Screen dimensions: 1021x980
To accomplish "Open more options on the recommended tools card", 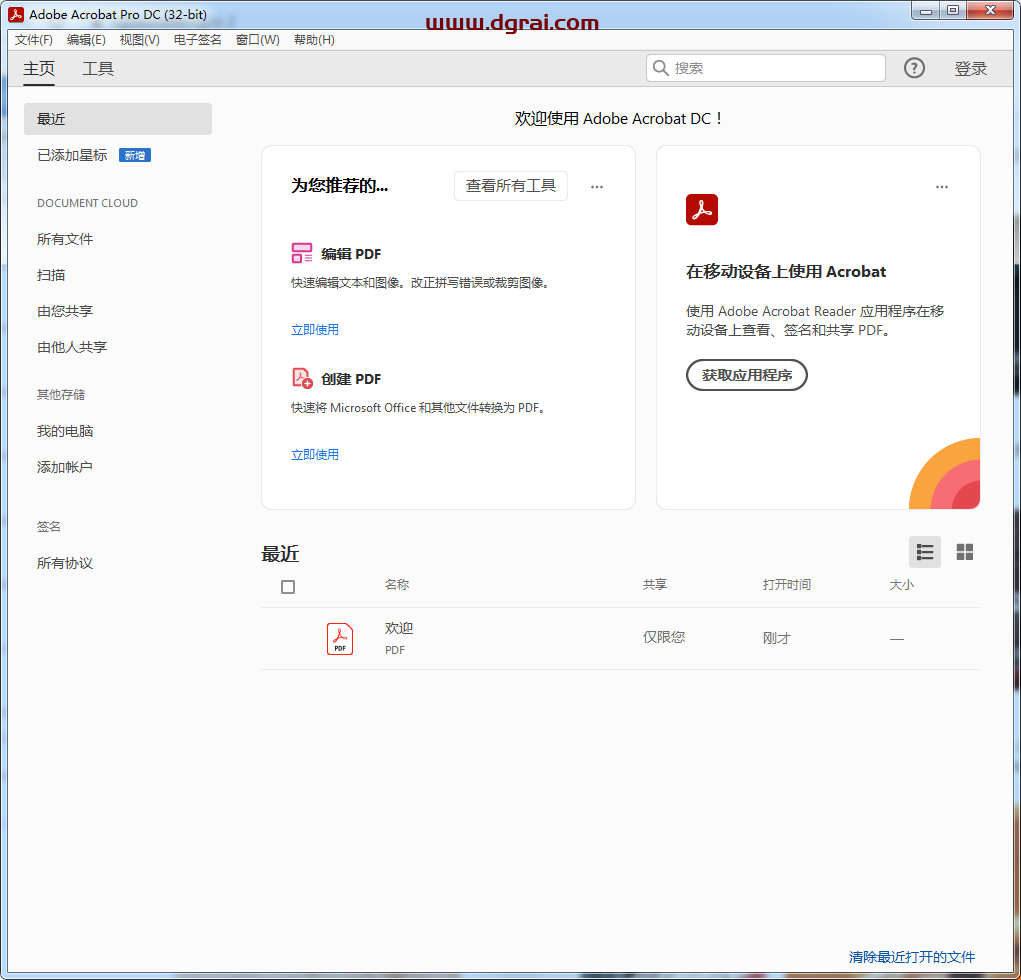I will tap(597, 187).
